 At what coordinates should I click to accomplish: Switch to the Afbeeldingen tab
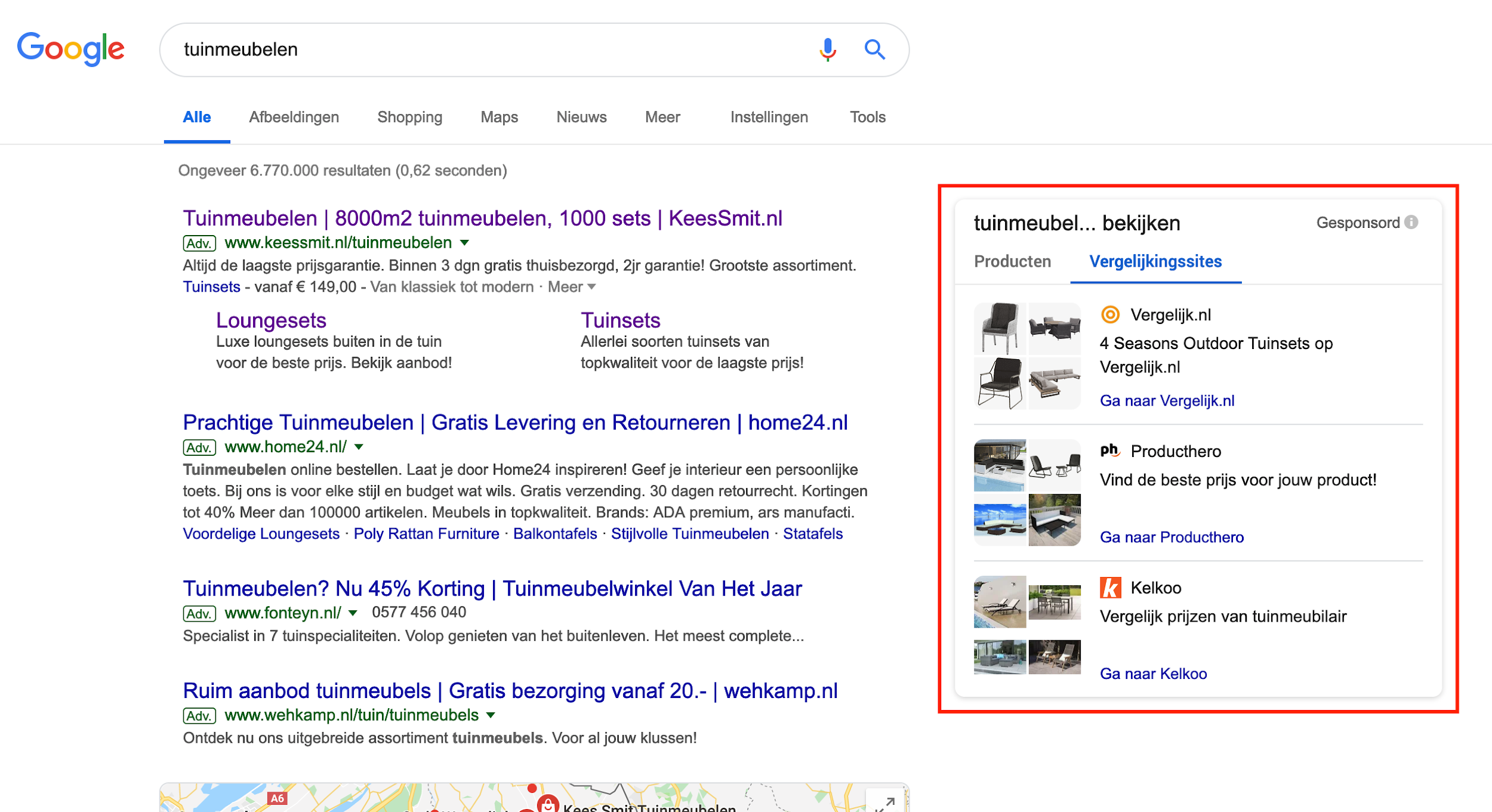click(294, 117)
